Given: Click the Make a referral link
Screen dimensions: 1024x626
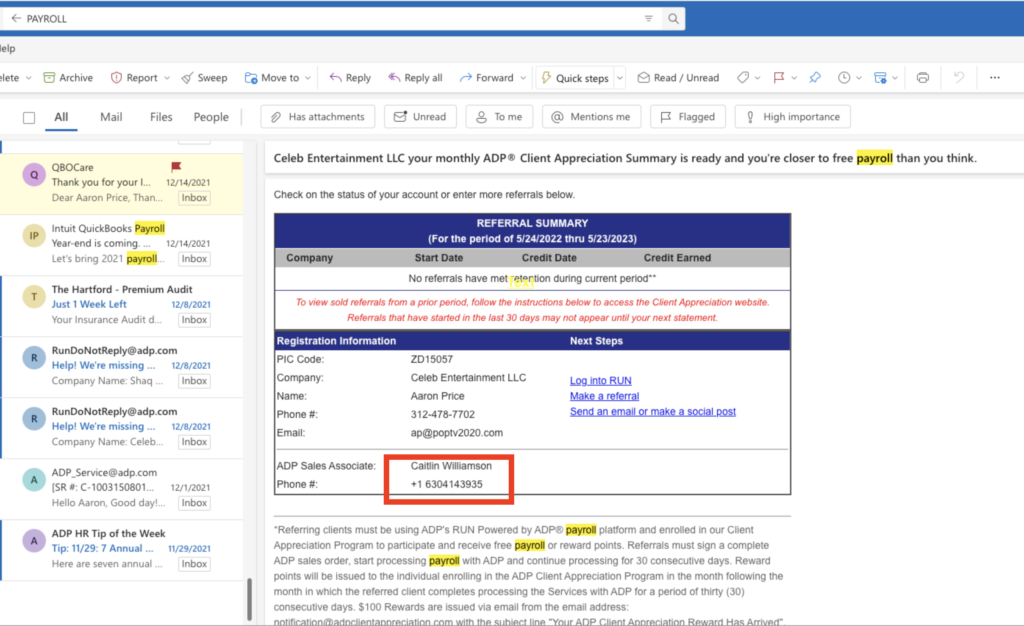Looking at the screenshot, I should click(x=604, y=396).
